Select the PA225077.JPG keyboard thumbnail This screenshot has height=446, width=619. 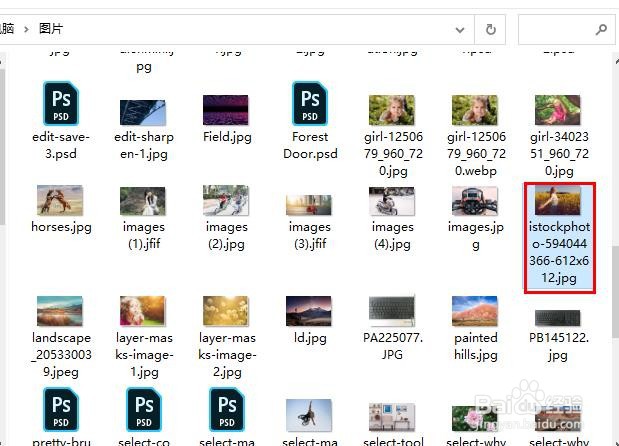392,311
